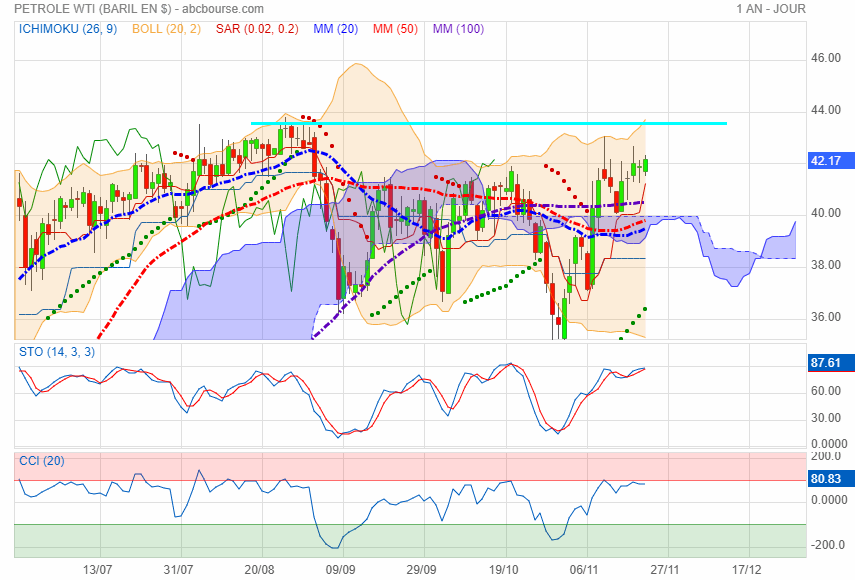The width and height of the screenshot is (855, 580).
Task: Click the -200.0 CCI axis label
Action: click(828, 545)
